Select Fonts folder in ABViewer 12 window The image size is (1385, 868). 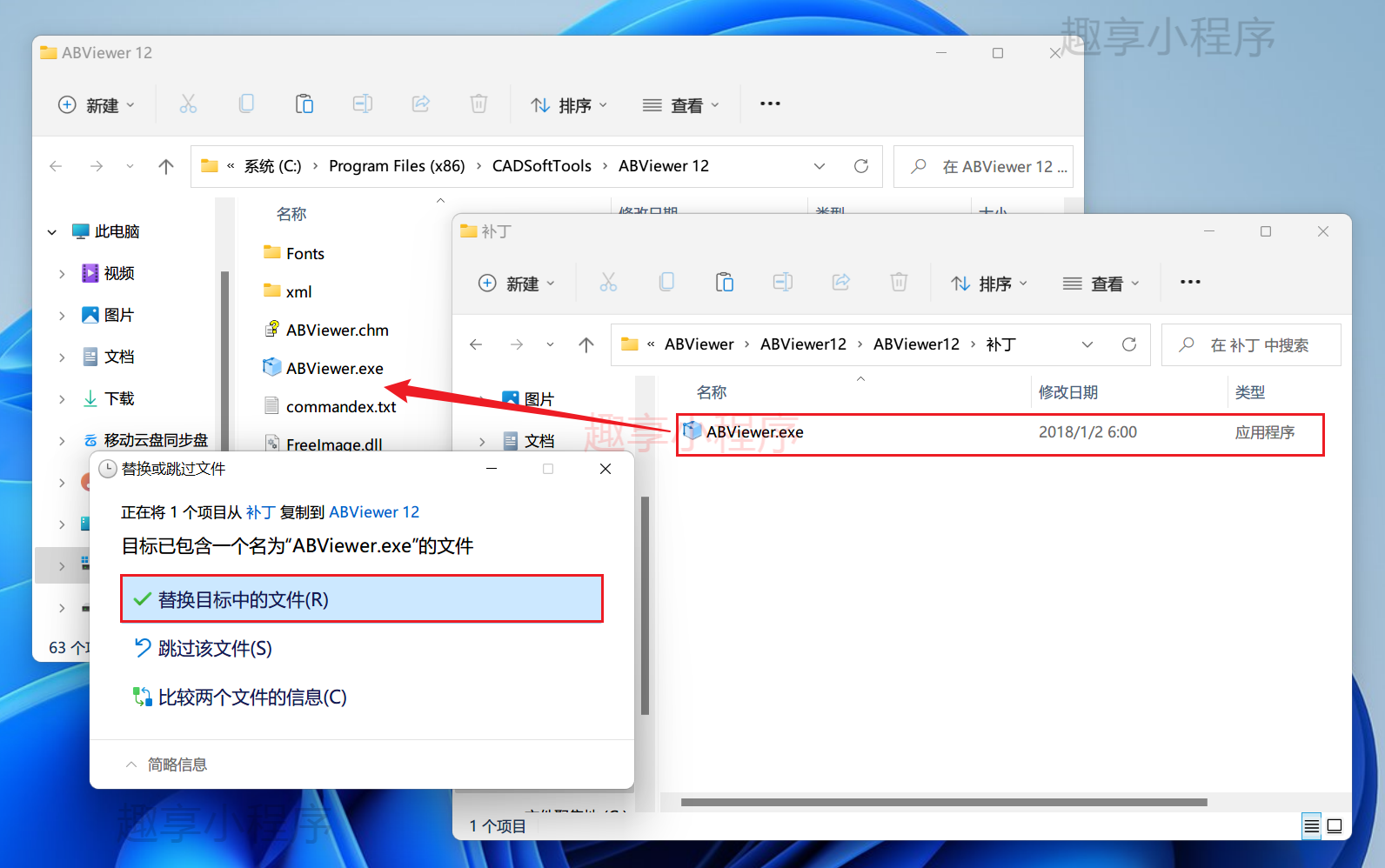[x=304, y=254]
